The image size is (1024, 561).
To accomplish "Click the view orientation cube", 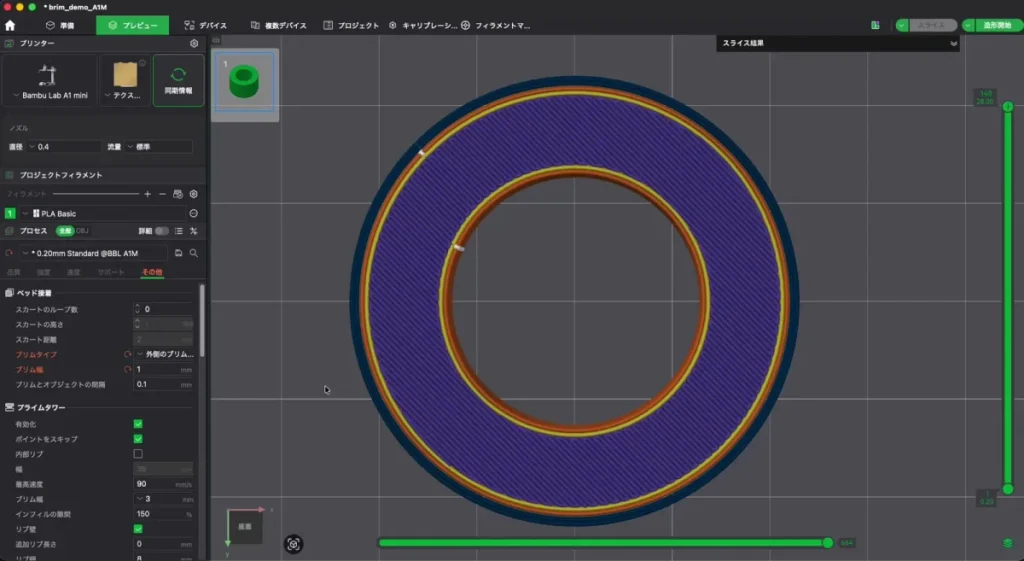I will point(244,526).
